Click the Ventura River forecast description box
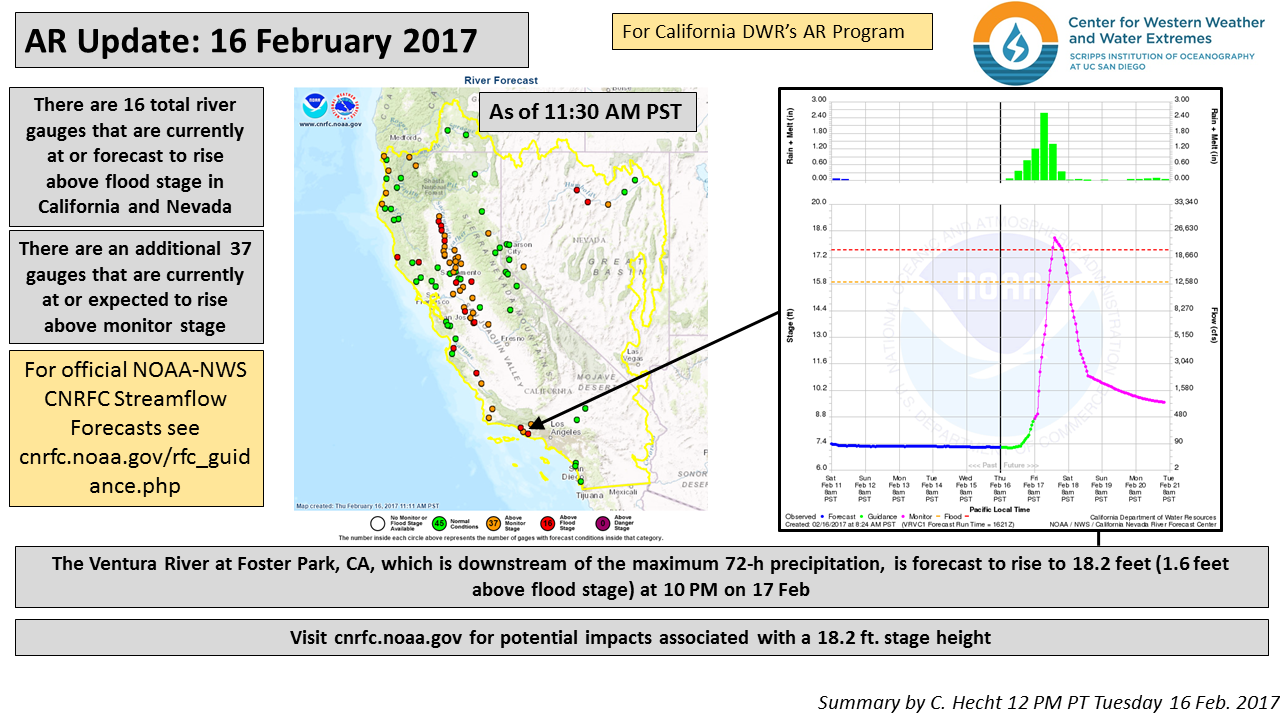 pos(640,576)
